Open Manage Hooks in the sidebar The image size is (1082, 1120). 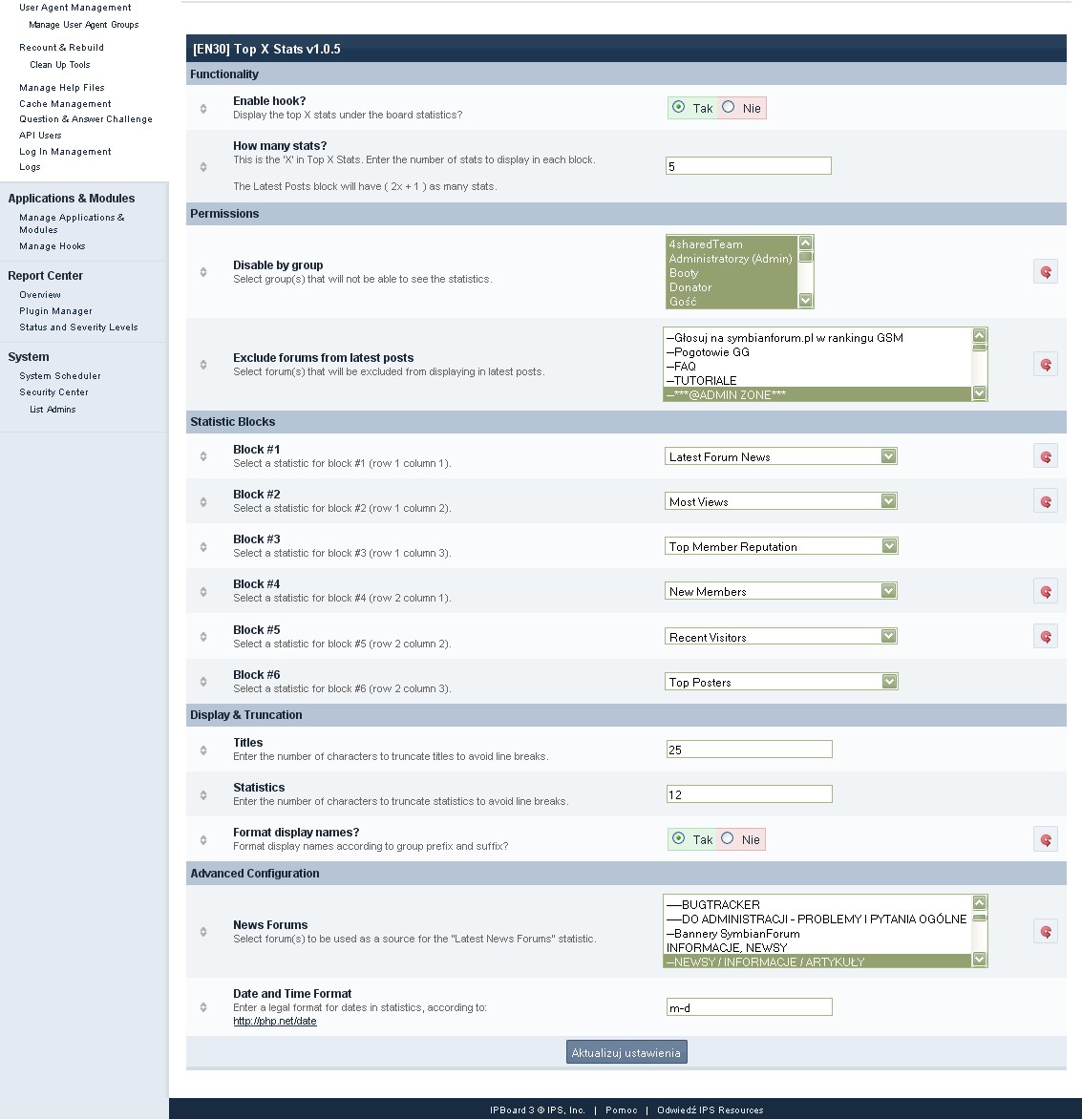click(53, 246)
